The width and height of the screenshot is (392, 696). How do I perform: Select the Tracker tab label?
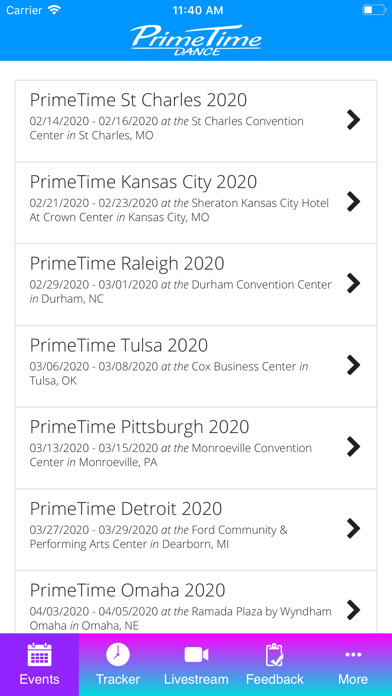point(118,679)
